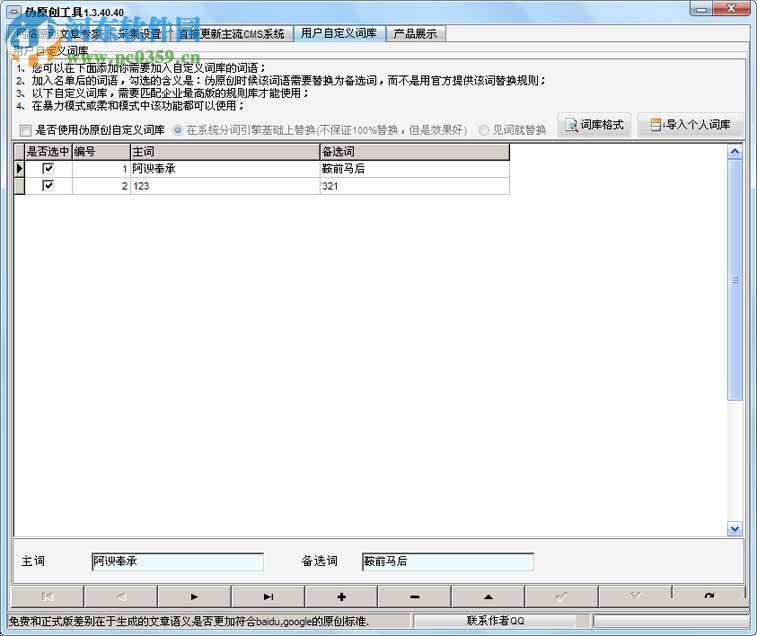Enable 是否使用伪原创自定义词库 checkbox
Screen dimensions: 757x636
tap(25, 130)
